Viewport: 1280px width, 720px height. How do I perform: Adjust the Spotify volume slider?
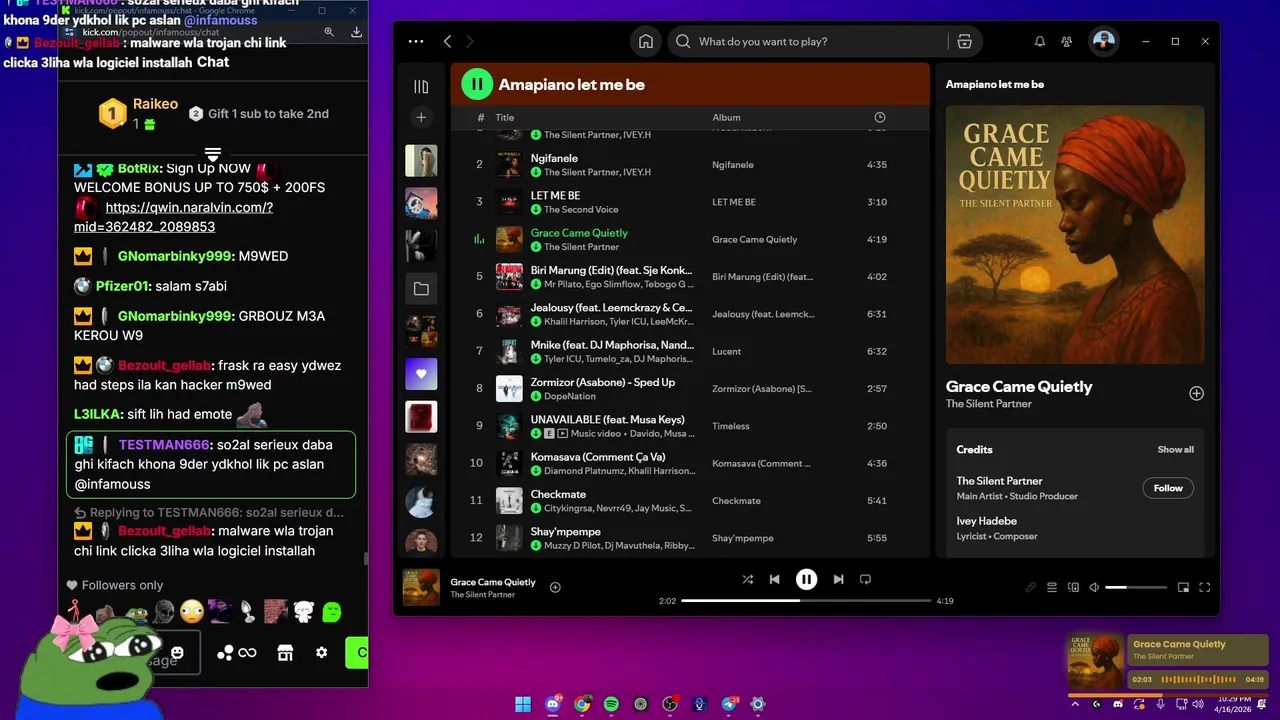tap(1136, 587)
